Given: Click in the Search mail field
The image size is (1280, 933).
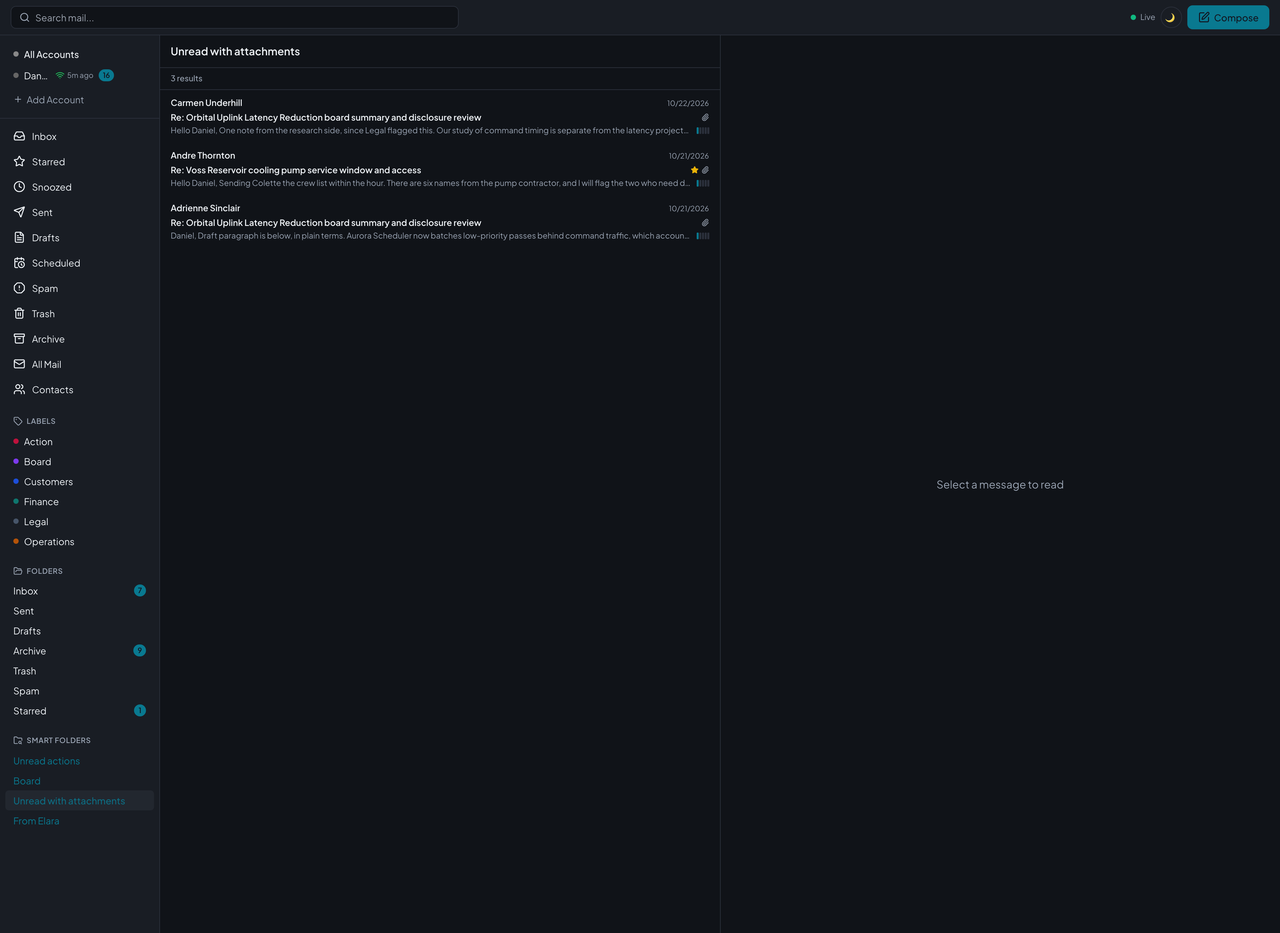Looking at the screenshot, I should 235,17.
